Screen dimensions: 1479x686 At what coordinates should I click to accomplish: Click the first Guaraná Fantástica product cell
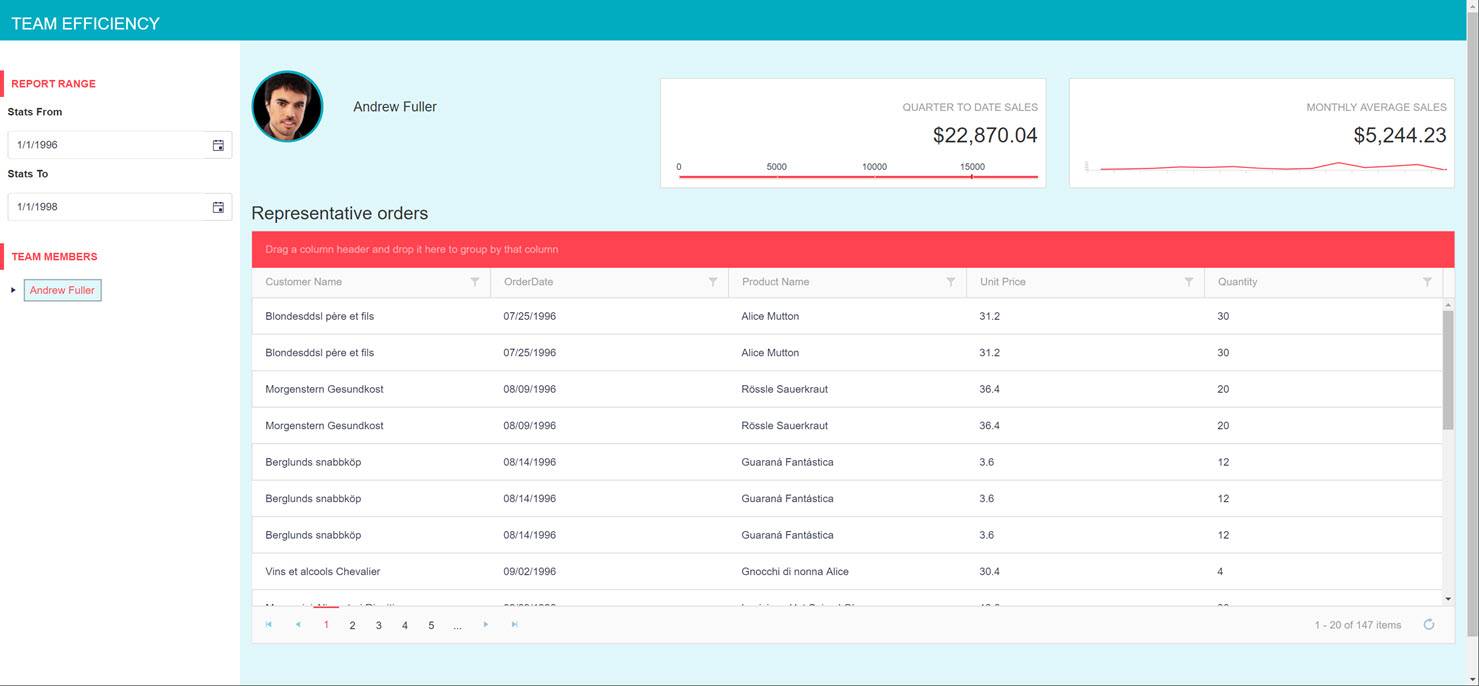[847, 462]
